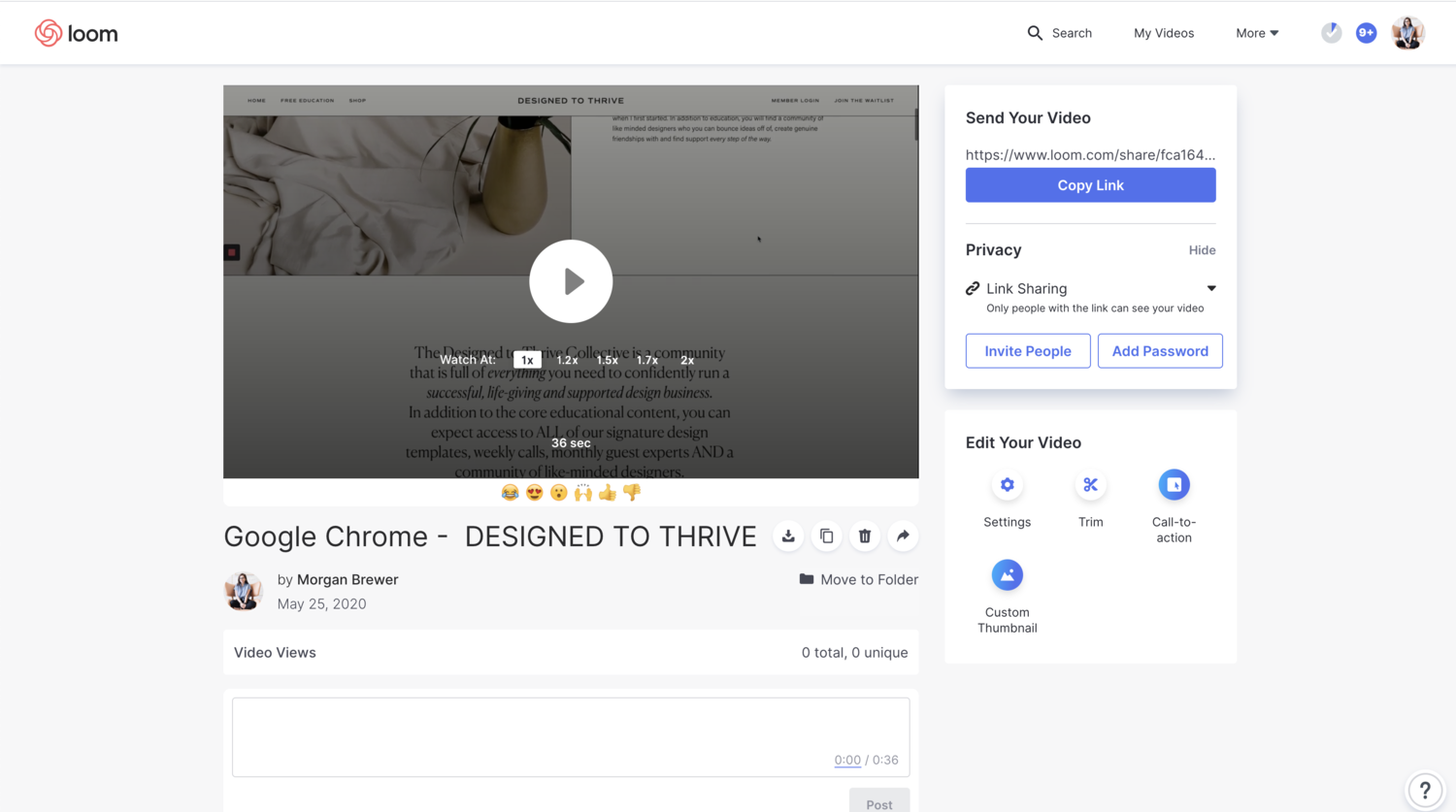React with laughing crying emoji

510,493
